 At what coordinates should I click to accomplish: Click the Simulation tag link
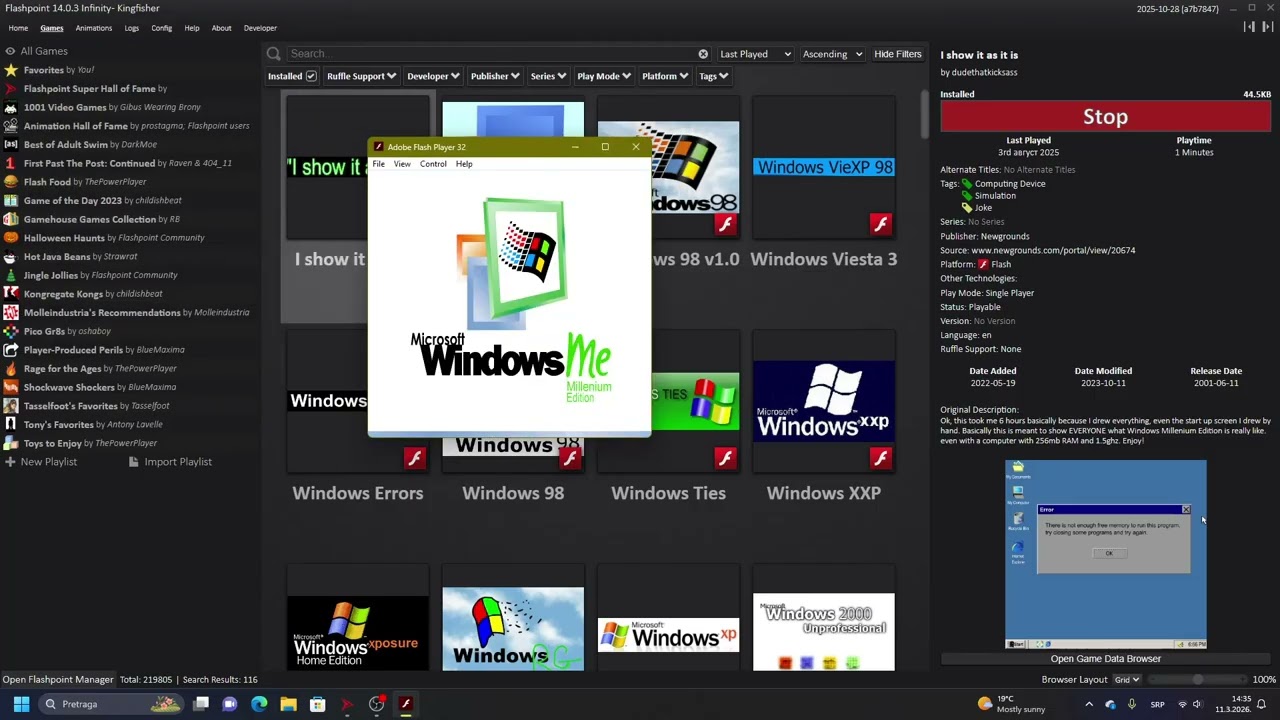[995, 196]
